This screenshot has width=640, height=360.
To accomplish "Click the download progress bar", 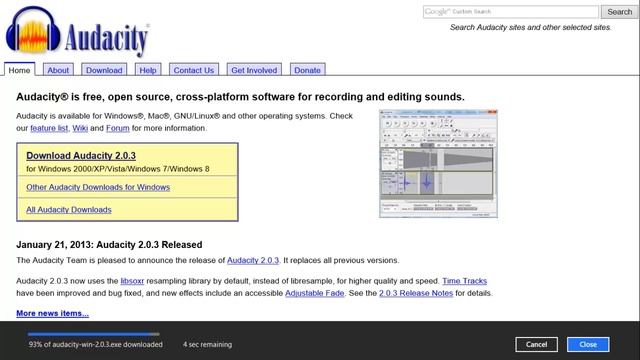I will pos(93,334).
